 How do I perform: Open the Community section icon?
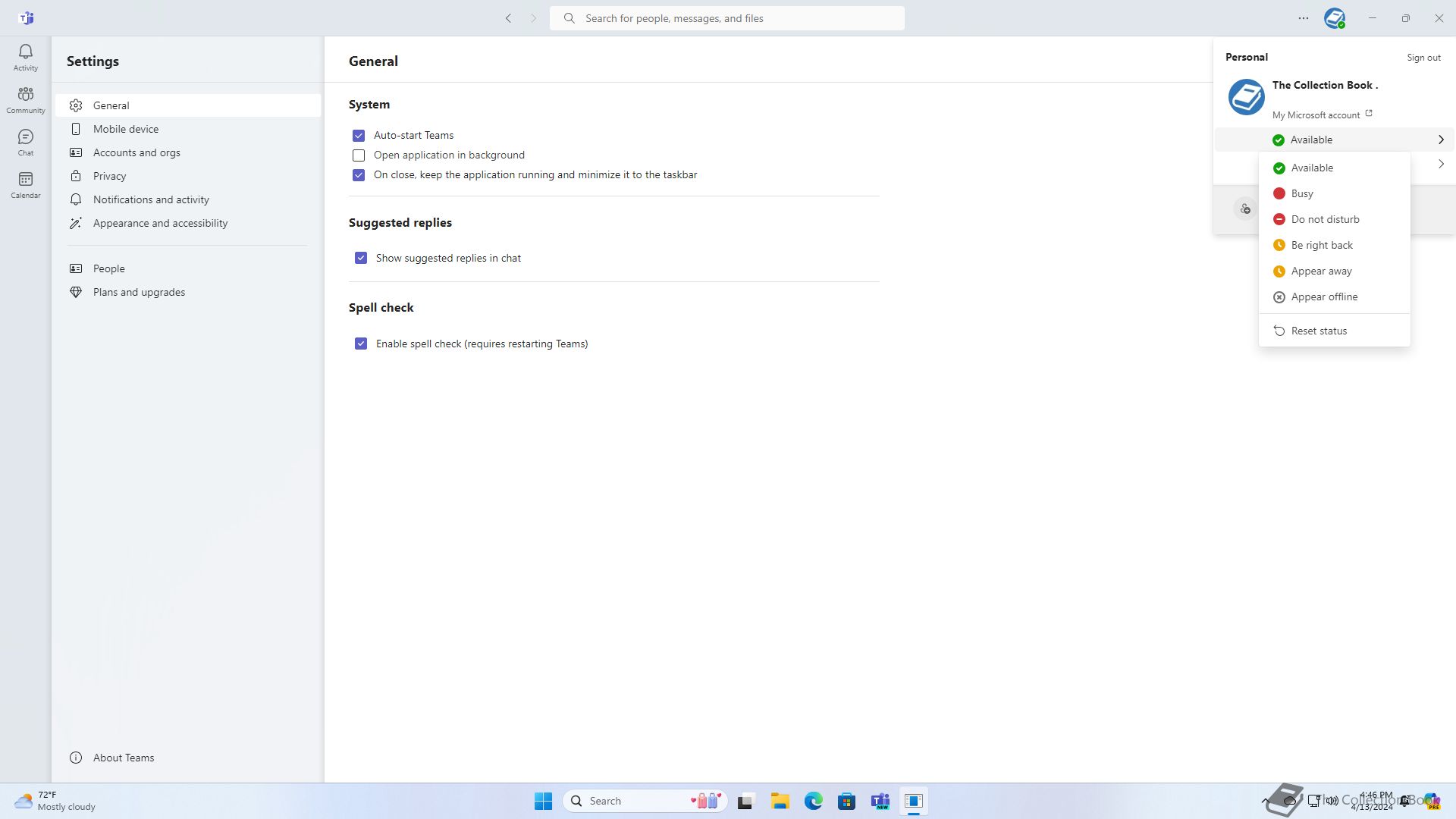point(25,99)
